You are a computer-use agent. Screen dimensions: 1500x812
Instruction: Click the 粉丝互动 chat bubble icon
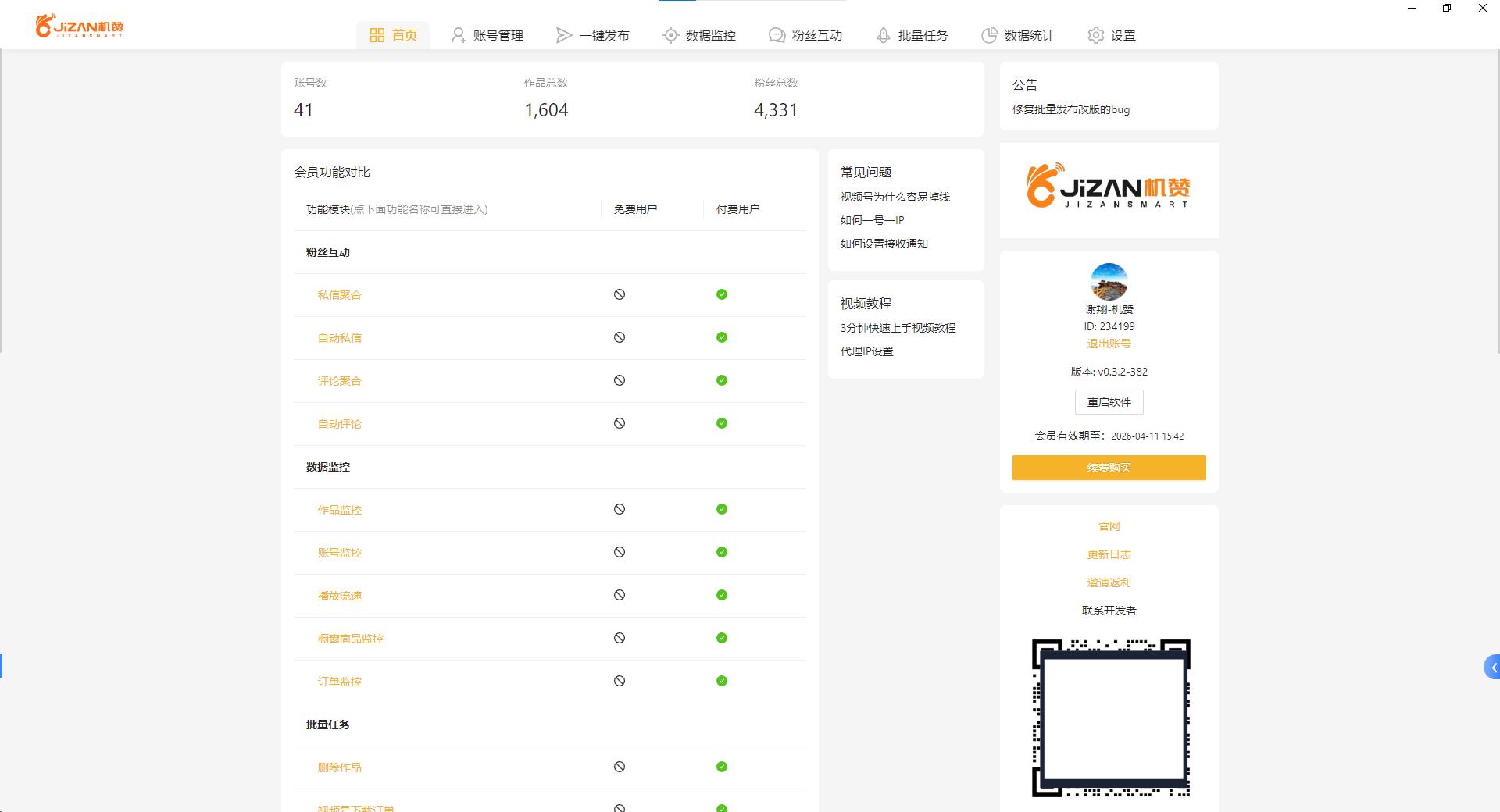[x=777, y=35]
